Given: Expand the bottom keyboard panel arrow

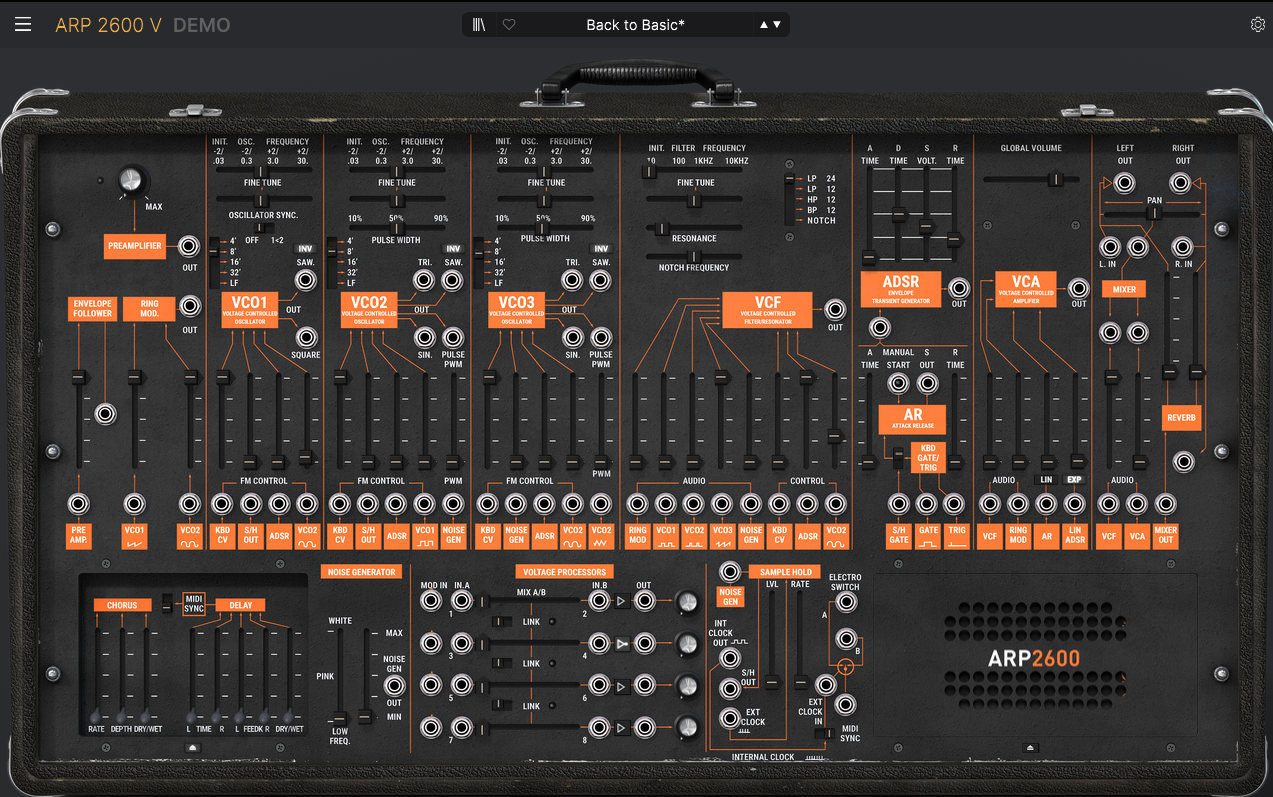Looking at the screenshot, I should coord(1029,746).
